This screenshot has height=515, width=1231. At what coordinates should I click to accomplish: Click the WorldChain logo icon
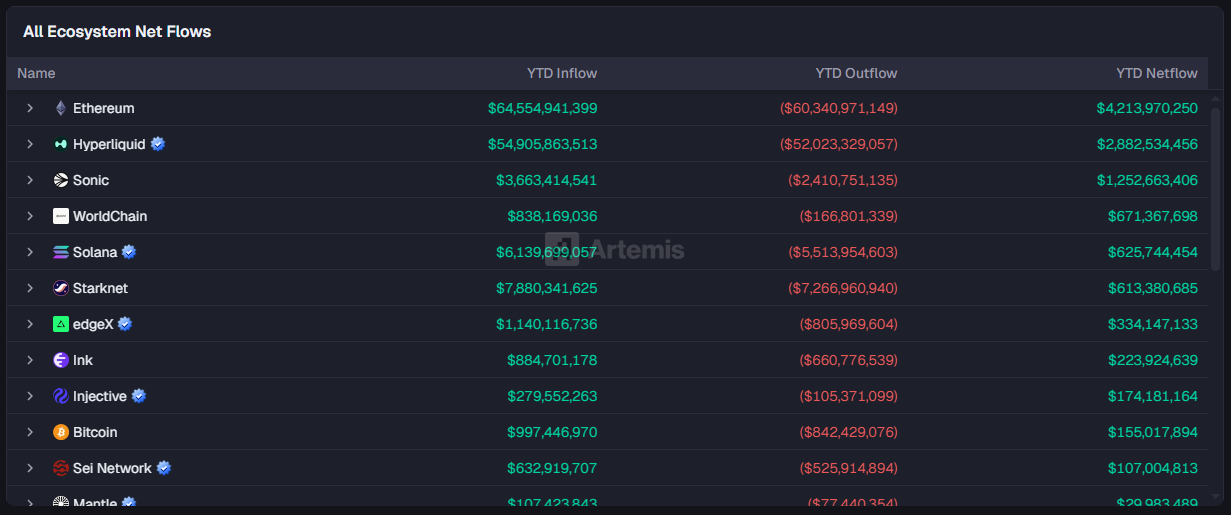tap(61, 216)
